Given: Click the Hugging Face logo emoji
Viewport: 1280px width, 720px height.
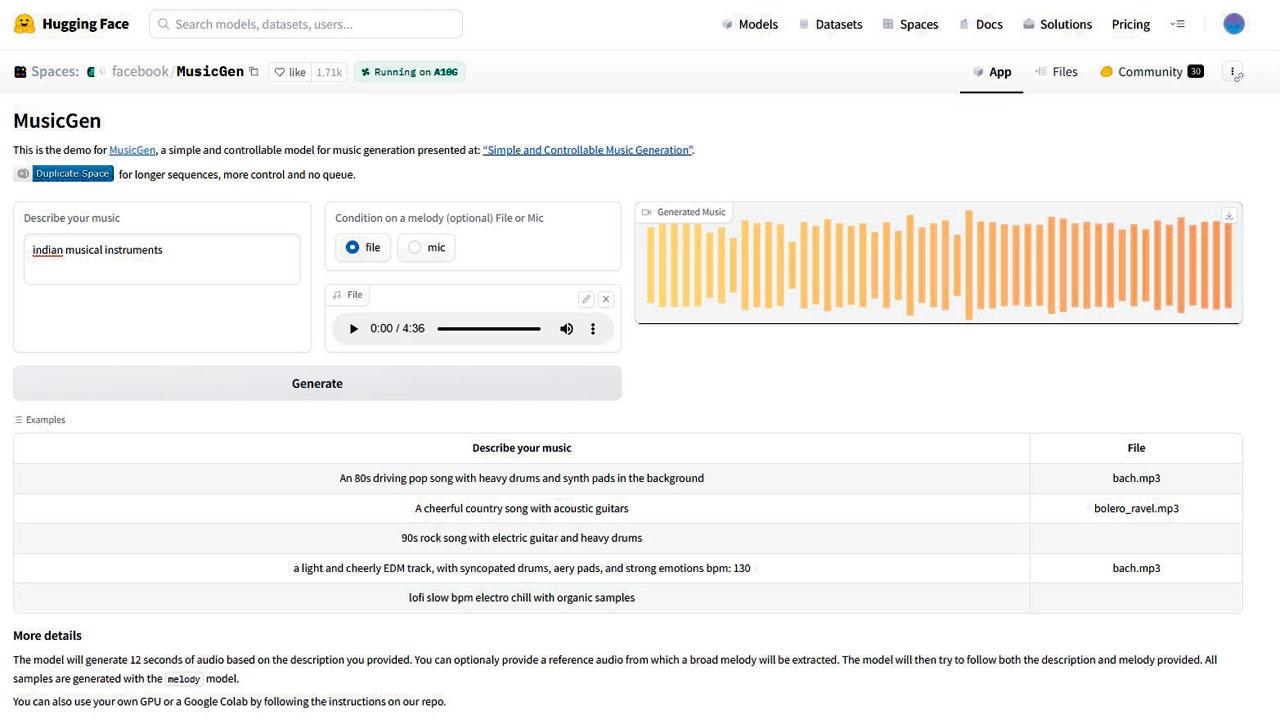Looking at the screenshot, I should (25, 24).
